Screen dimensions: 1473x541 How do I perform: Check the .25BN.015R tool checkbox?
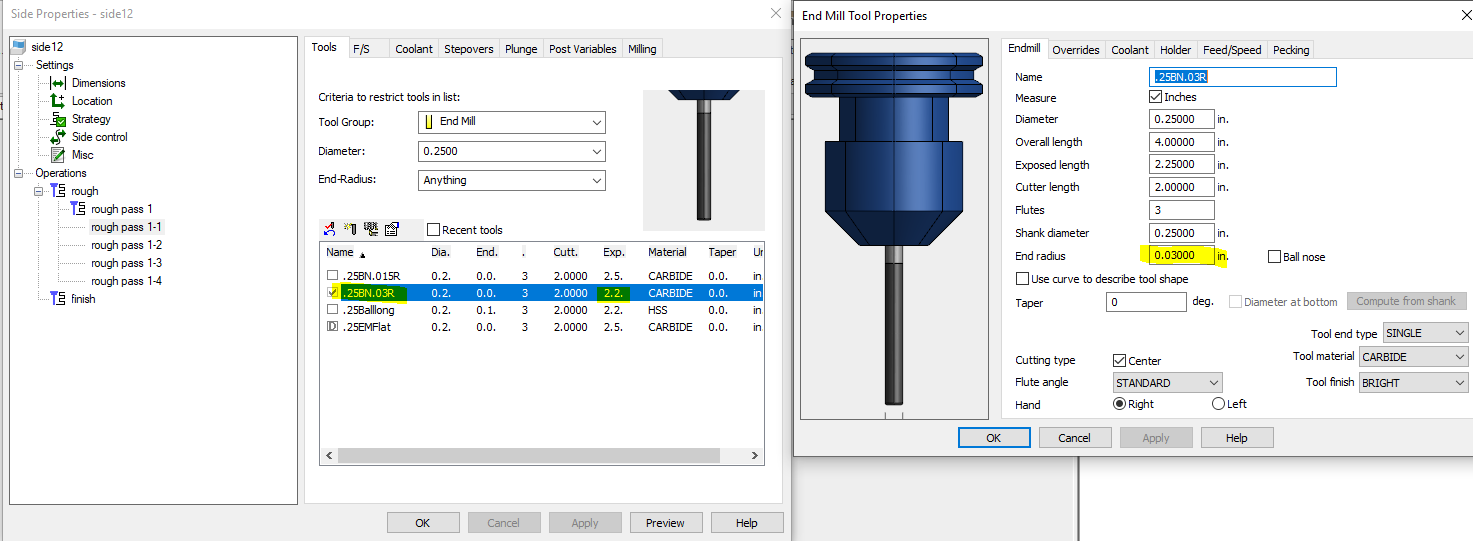click(332, 276)
